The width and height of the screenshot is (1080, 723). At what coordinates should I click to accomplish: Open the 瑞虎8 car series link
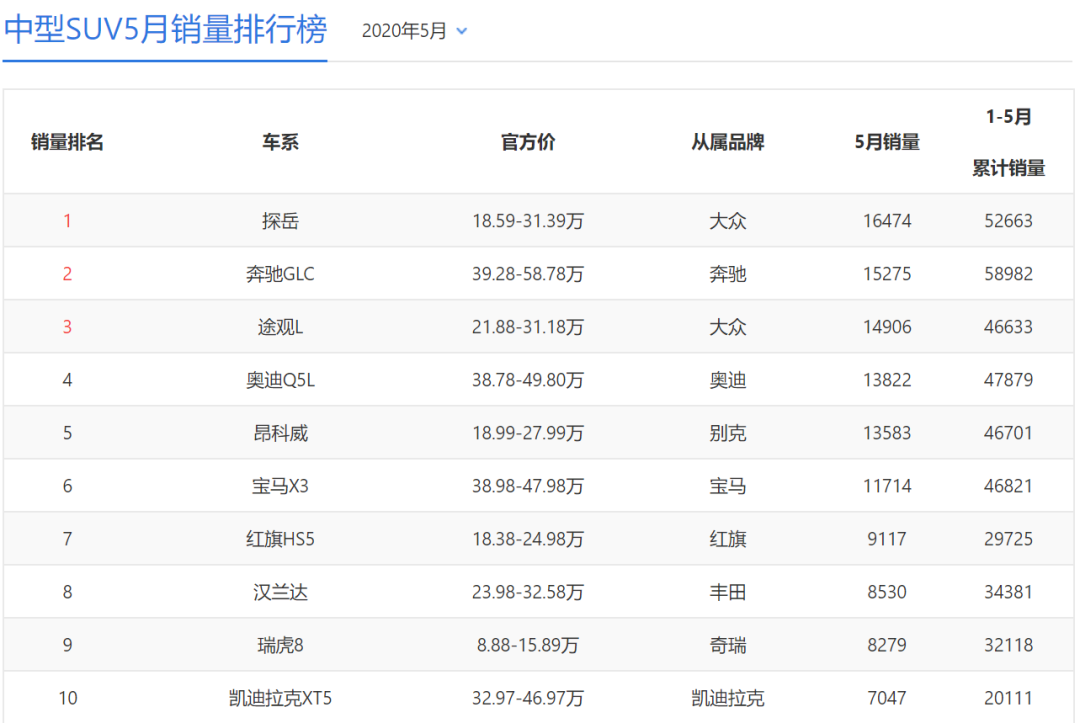280,645
